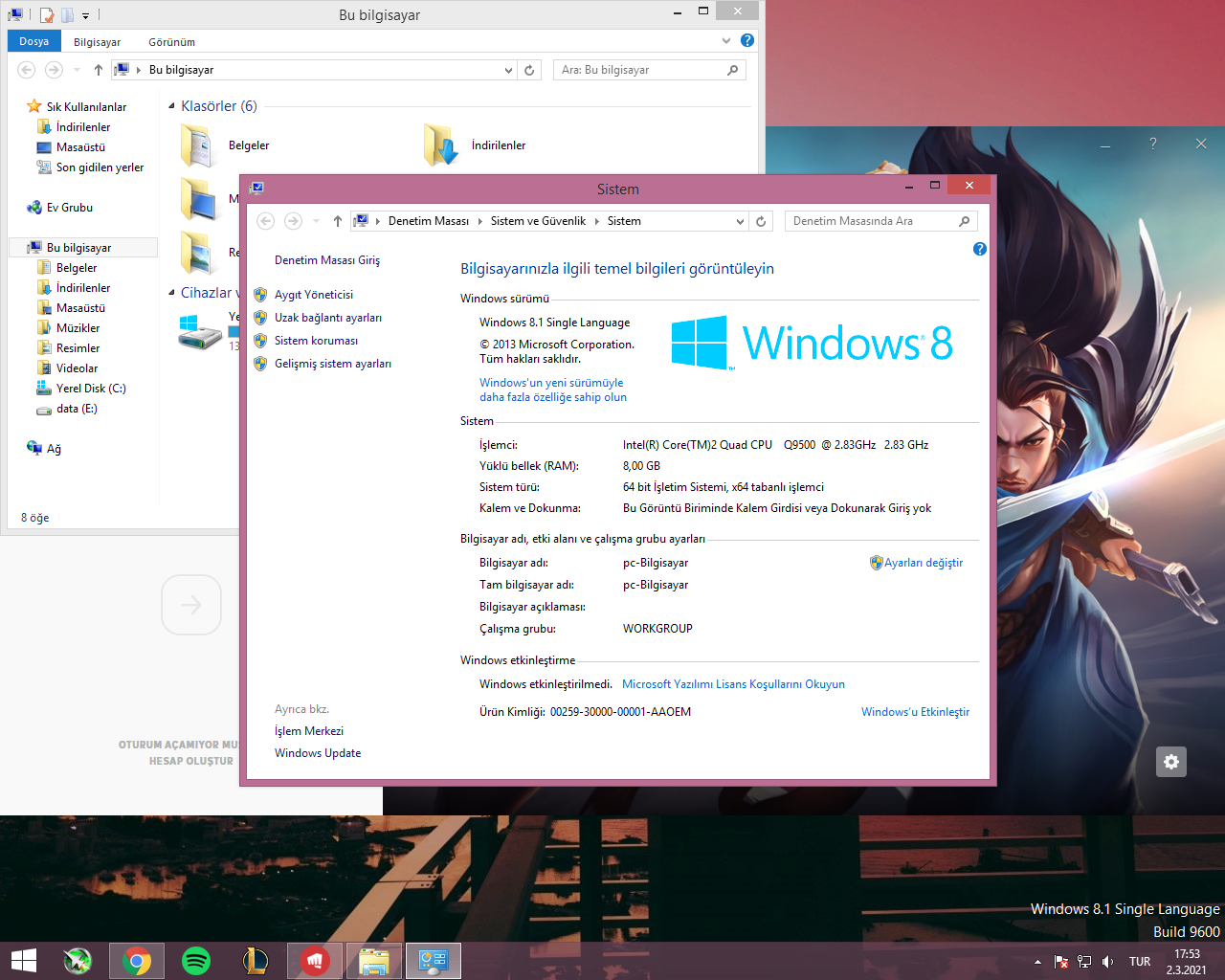Open Control Panel taskbar icon
Screen dimensions: 1225x980
(434, 961)
